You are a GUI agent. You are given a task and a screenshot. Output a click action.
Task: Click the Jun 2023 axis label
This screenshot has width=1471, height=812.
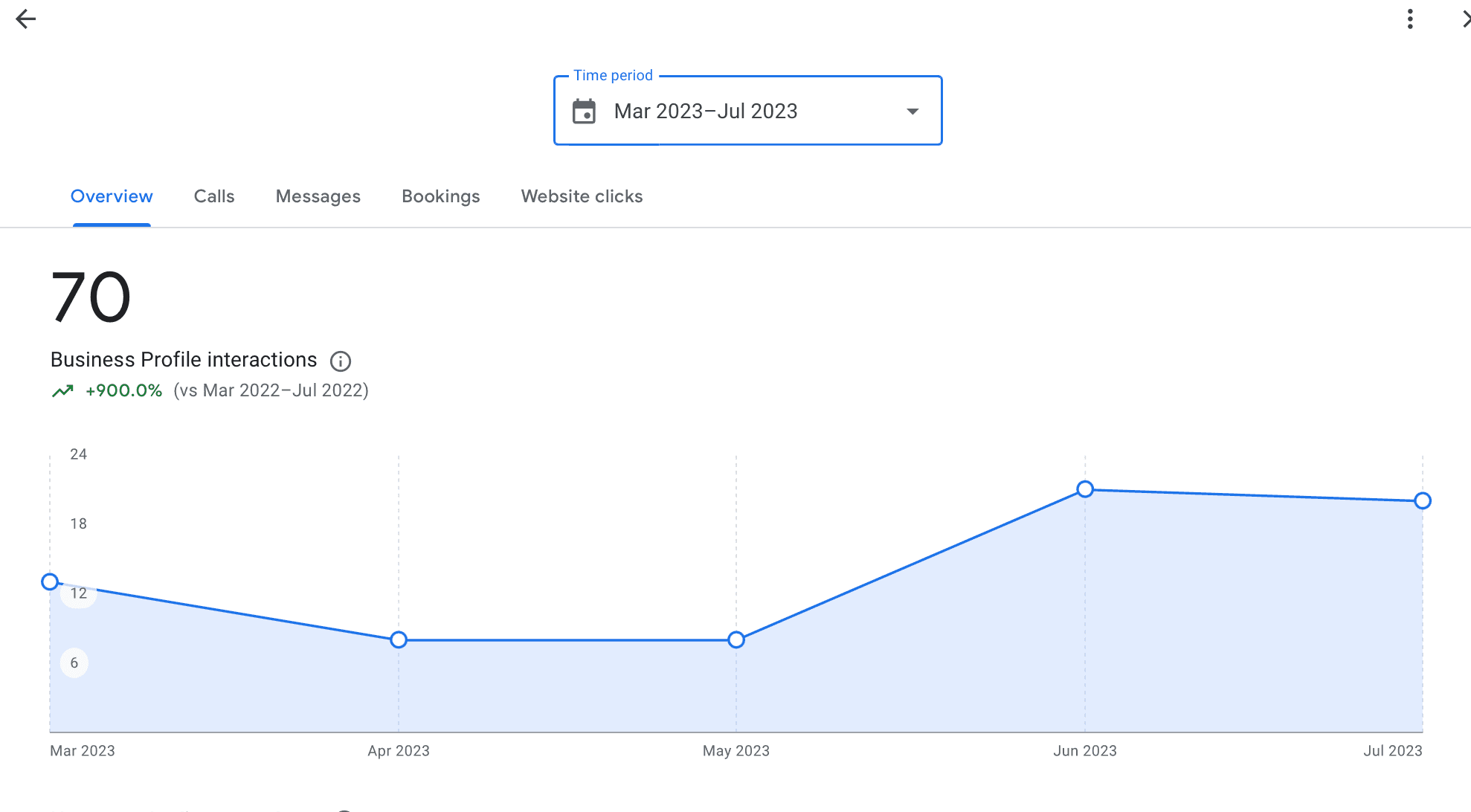click(1085, 751)
